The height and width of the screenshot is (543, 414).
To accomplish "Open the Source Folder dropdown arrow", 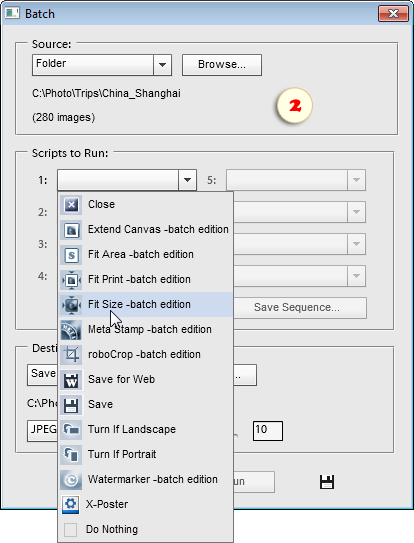I will (162, 65).
